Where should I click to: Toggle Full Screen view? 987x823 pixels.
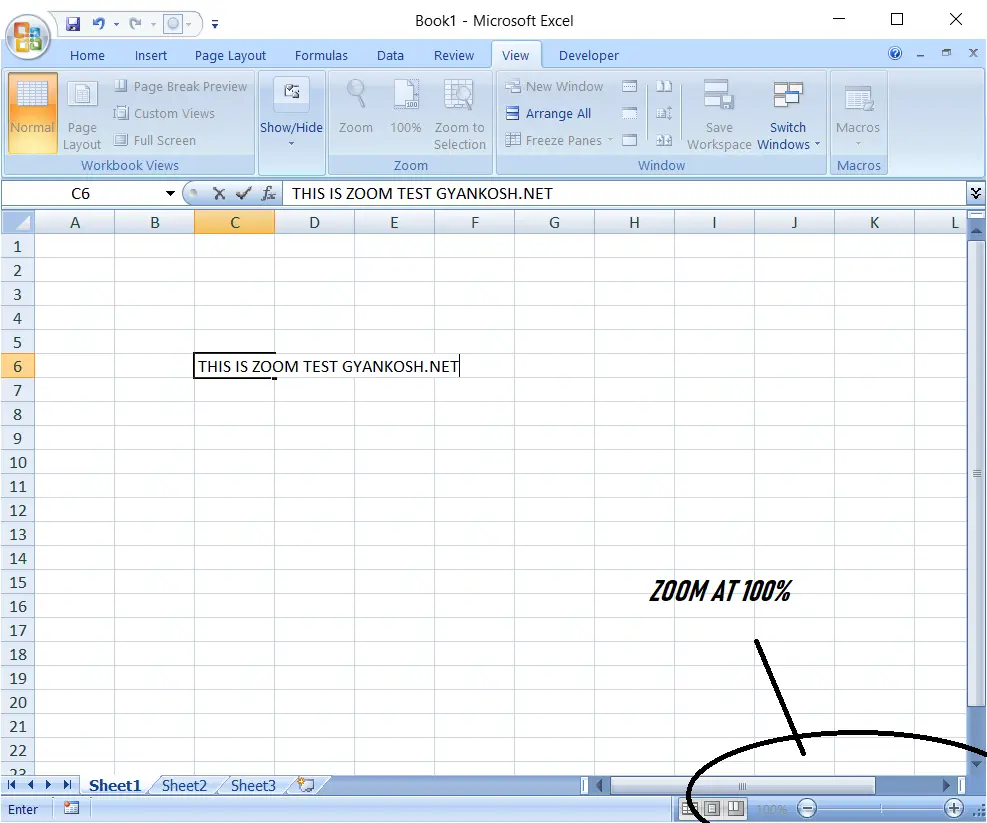(155, 140)
